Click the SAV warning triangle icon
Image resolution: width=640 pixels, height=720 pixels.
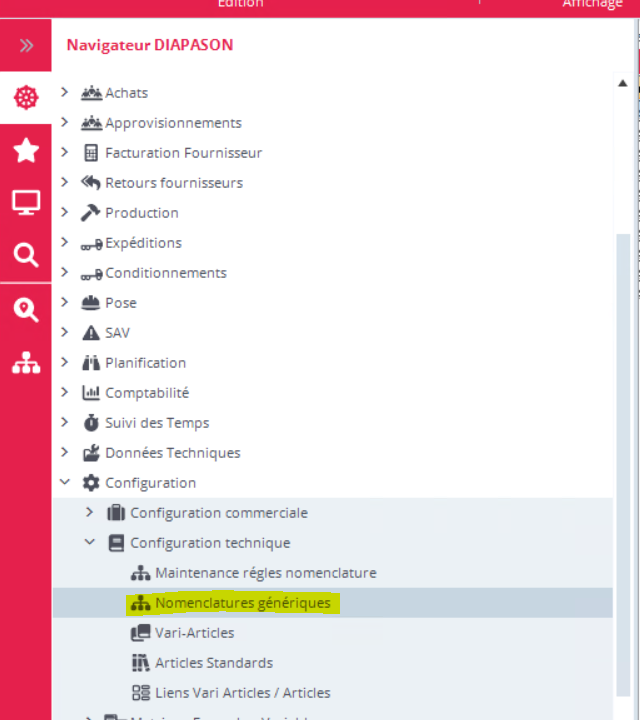pos(91,332)
